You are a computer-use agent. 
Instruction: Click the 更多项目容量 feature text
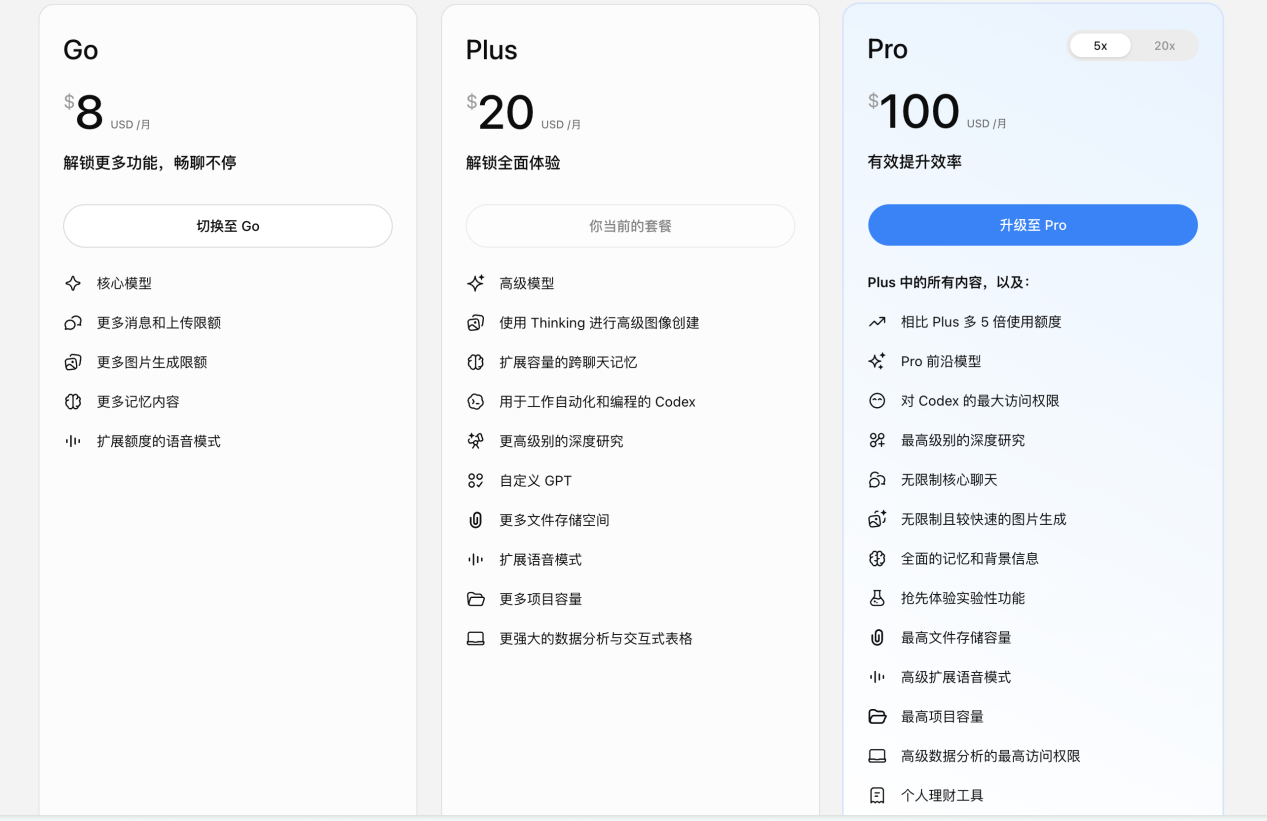coord(541,599)
